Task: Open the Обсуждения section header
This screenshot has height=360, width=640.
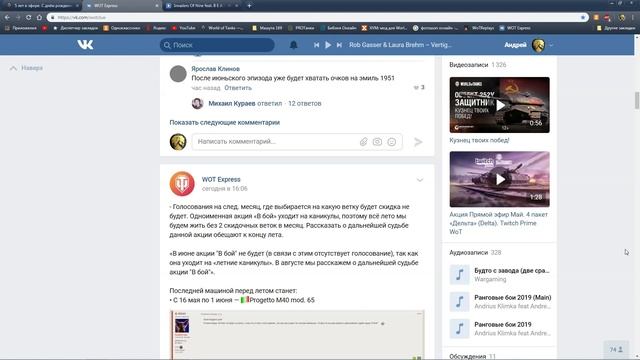Action: pyautogui.click(x=467, y=356)
